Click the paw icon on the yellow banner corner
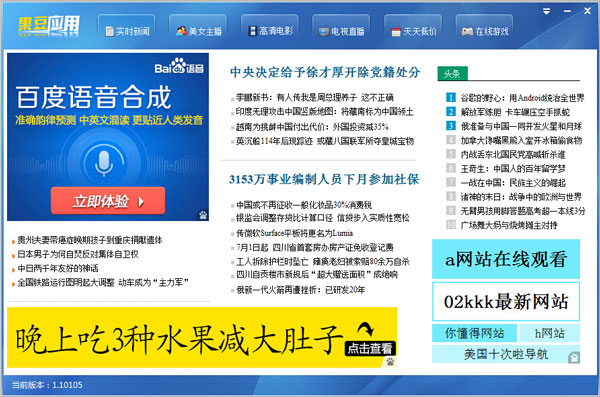Screen dimensions: 600x397 tap(390, 362)
